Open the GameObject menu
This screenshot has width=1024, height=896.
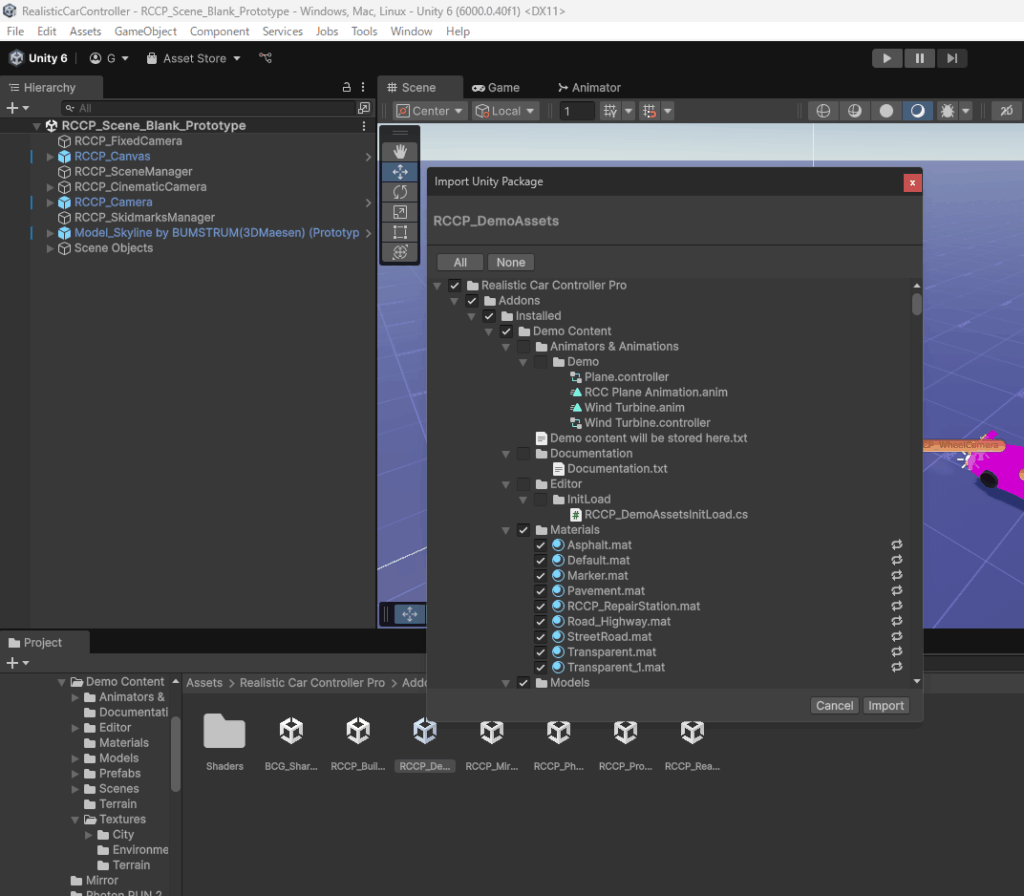(x=146, y=31)
